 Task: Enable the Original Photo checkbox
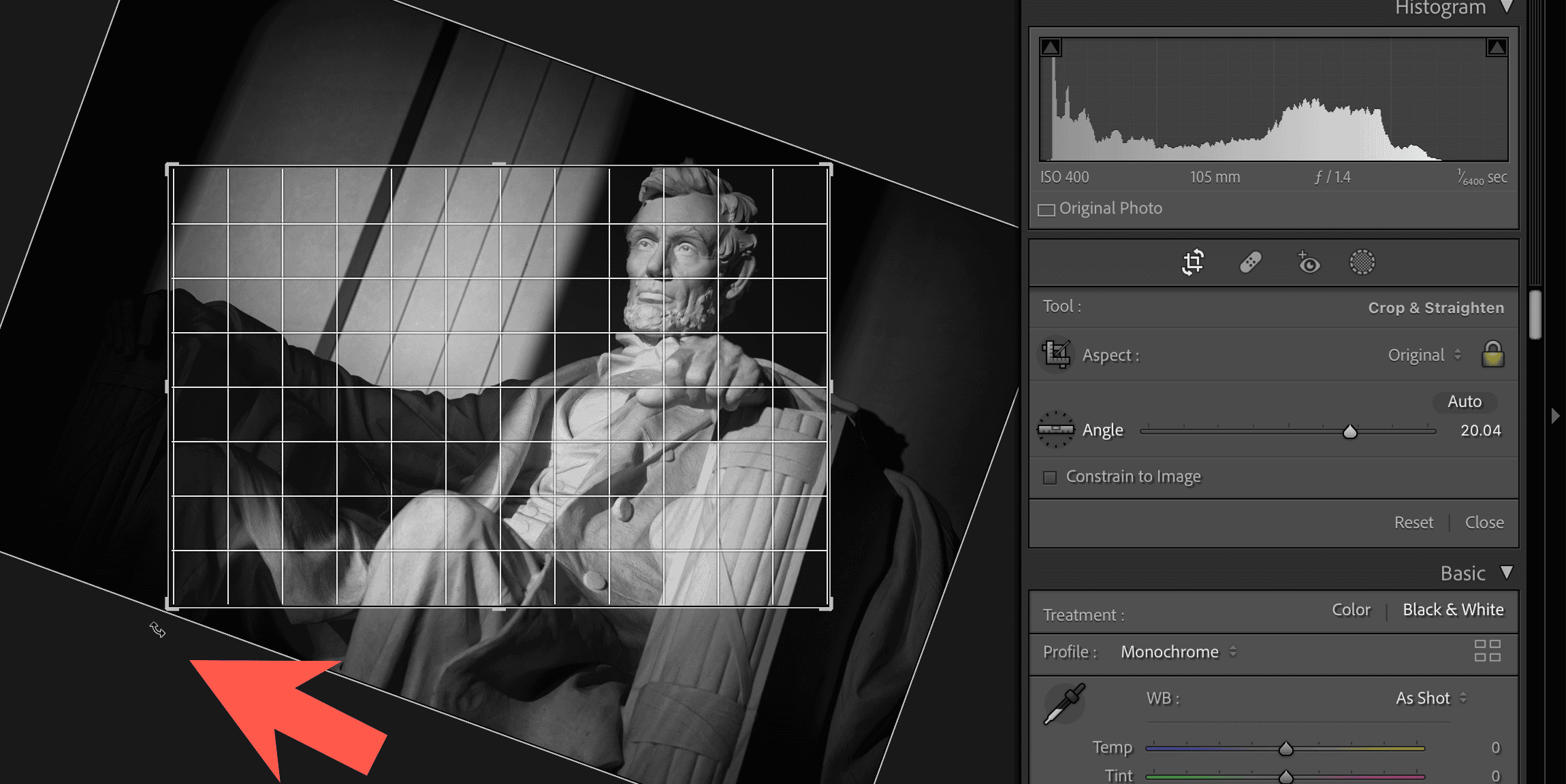1046,210
